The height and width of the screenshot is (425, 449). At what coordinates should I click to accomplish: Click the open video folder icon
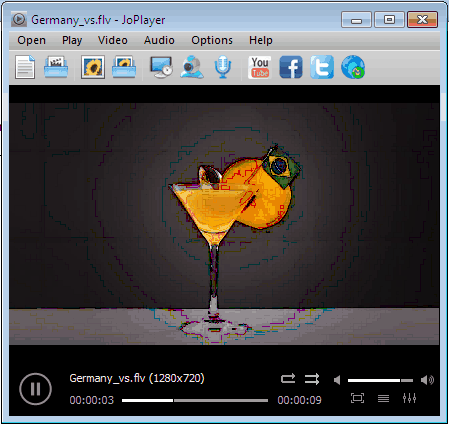click(x=56, y=67)
